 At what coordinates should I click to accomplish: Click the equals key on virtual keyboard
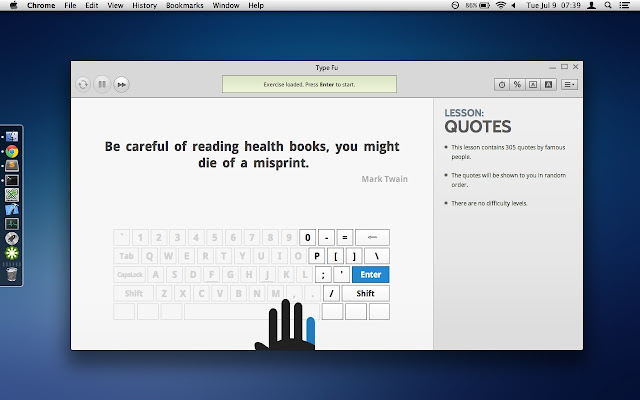345,237
